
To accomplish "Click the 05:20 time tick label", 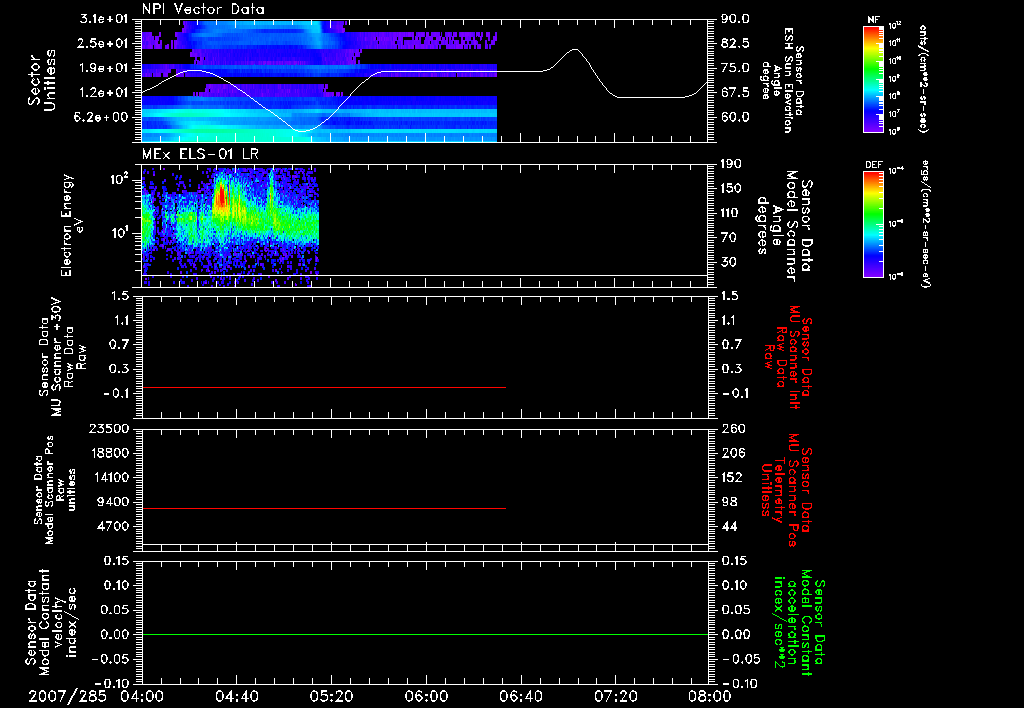I will click(x=331, y=696).
